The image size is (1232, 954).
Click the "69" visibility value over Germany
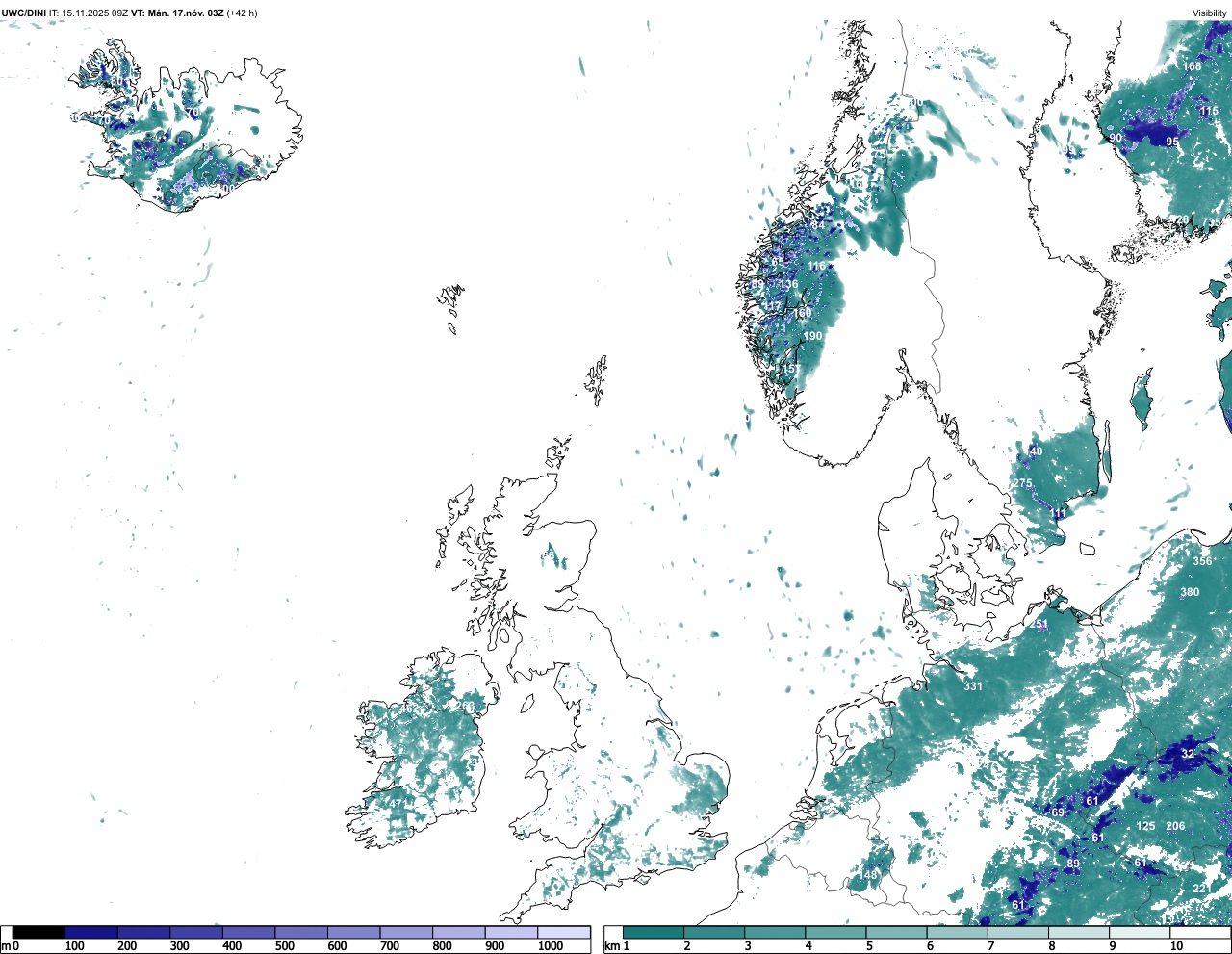tap(1058, 812)
